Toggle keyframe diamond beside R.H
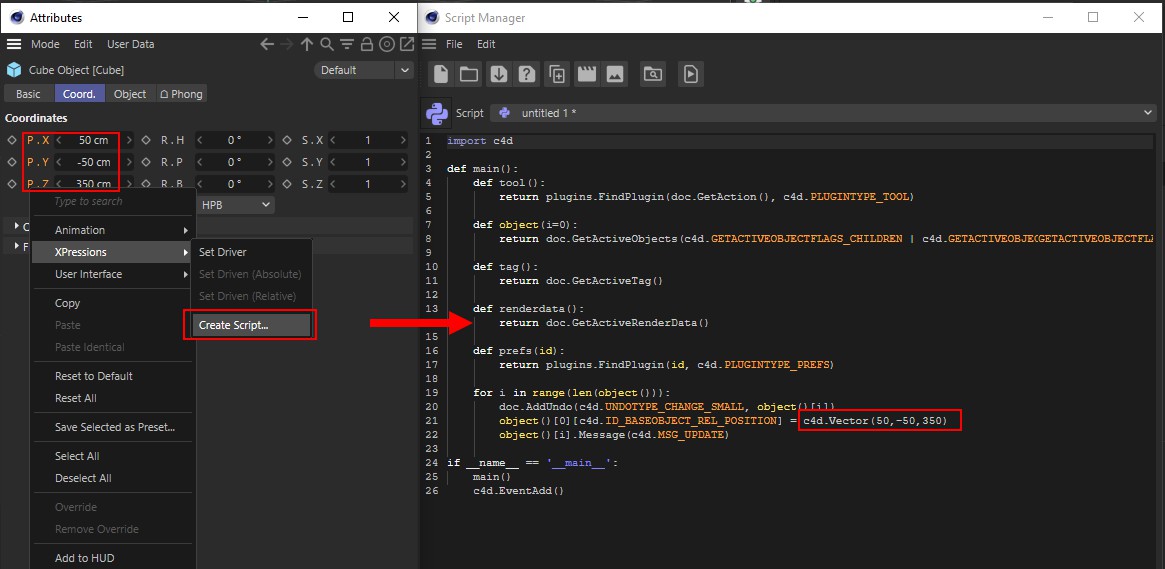The height and width of the screenshot is (569, 1165). pos(146,141)
